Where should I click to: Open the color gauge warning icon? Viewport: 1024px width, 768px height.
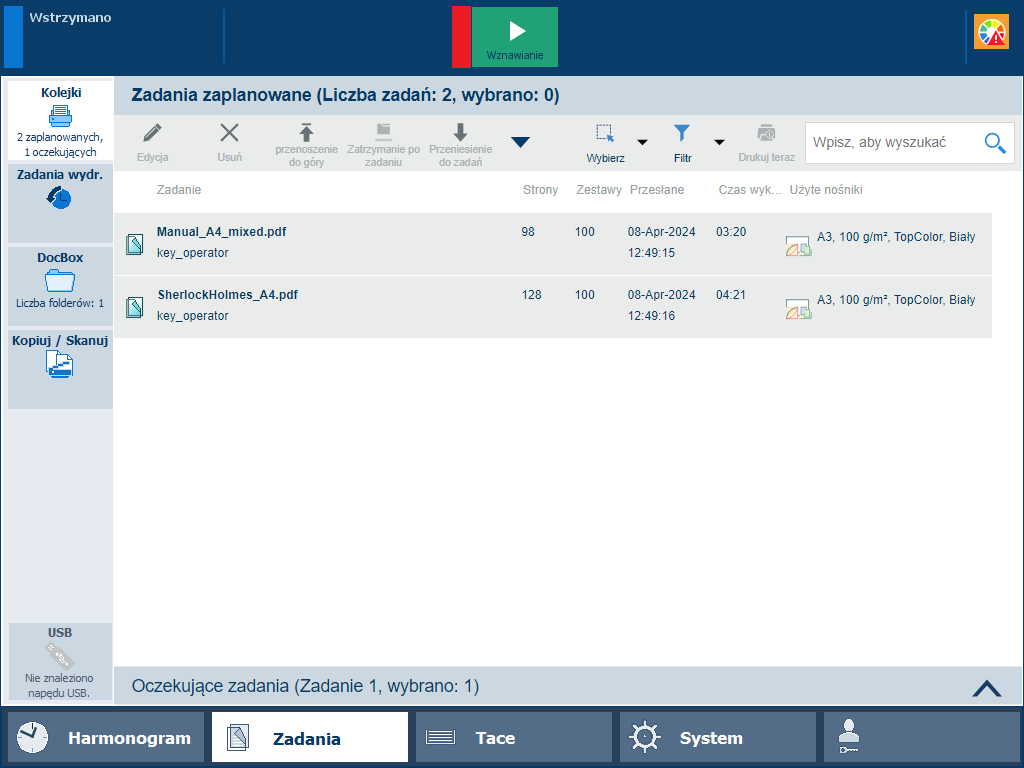991,32
